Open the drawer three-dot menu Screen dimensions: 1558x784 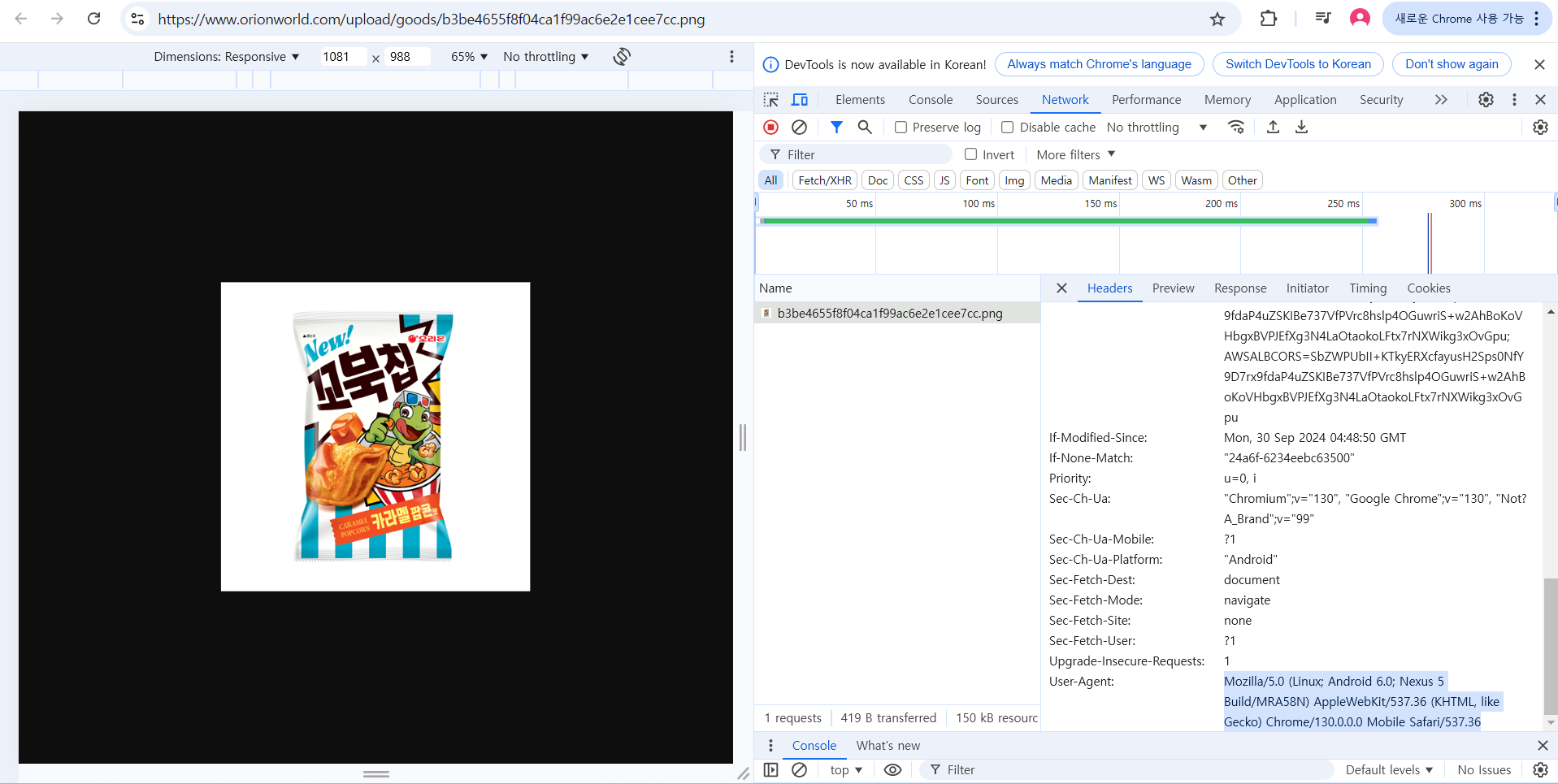(770, 745)
